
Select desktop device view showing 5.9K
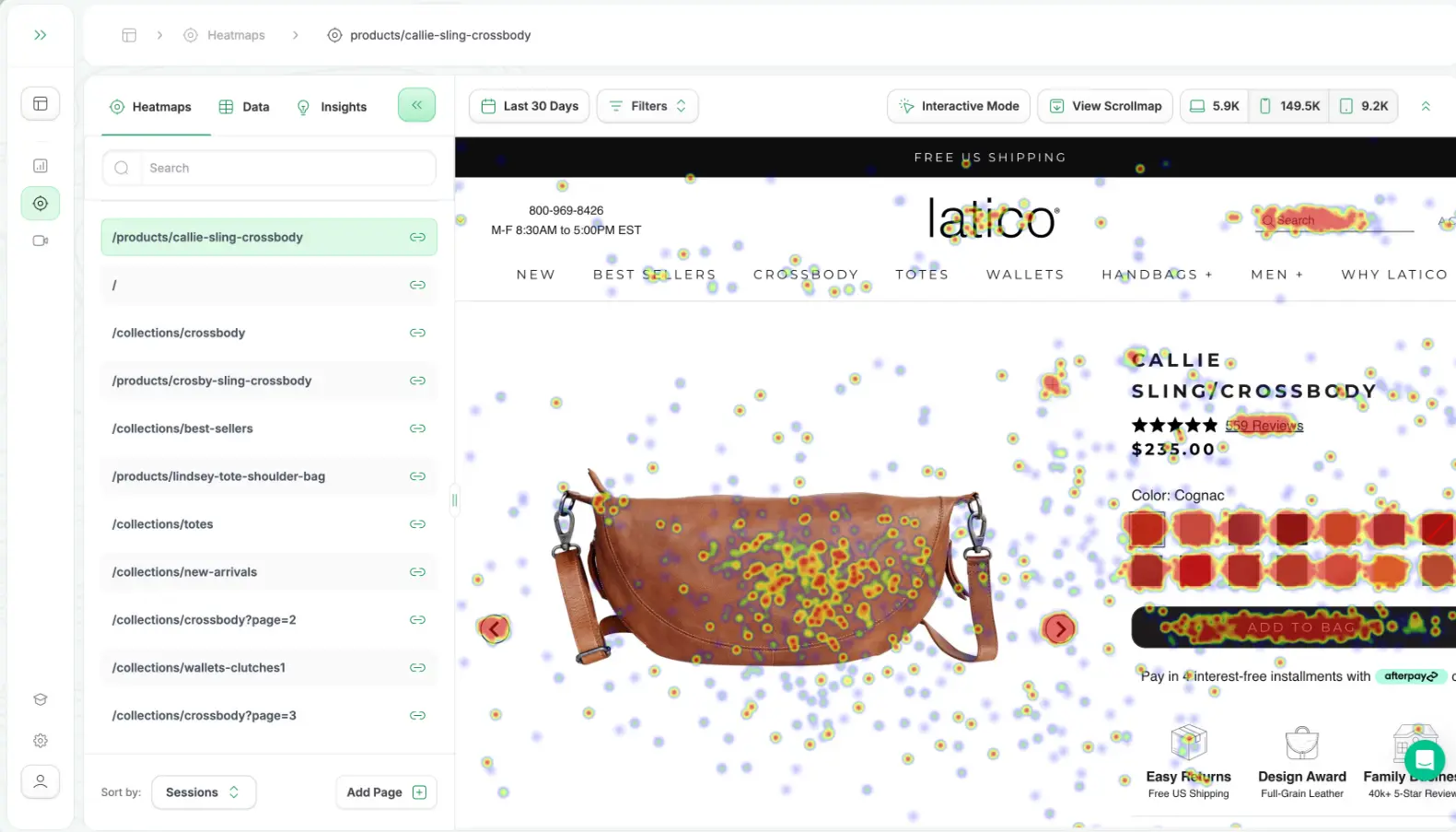(x=1215, y=106)
